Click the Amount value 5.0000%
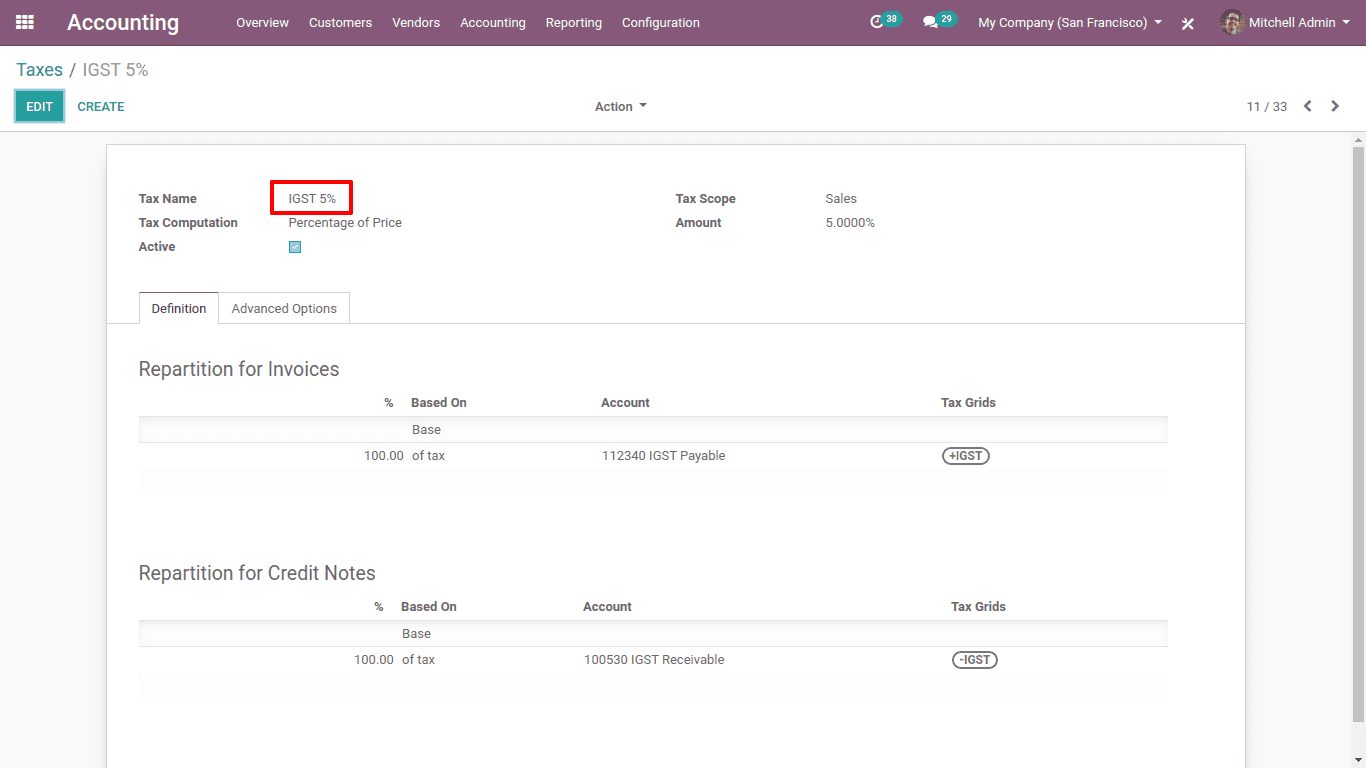The height and width of the screenshot is (768, 1366). (x=850, y=223)
